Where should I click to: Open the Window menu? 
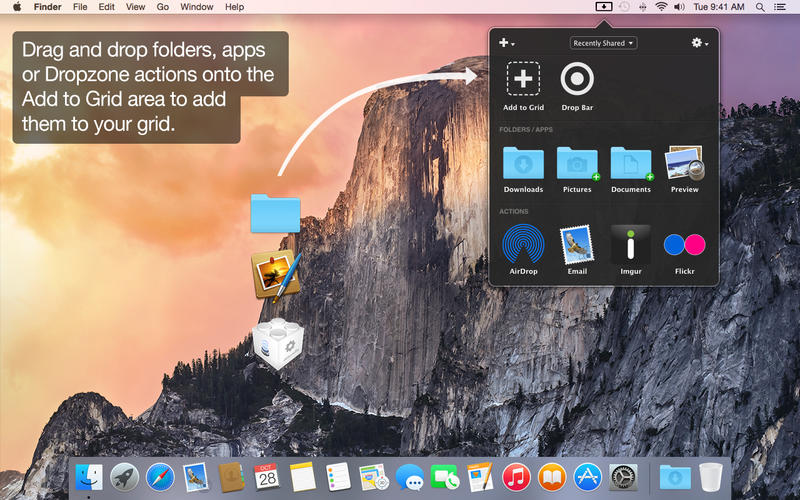pyautogui.click(x=196, y=7)
